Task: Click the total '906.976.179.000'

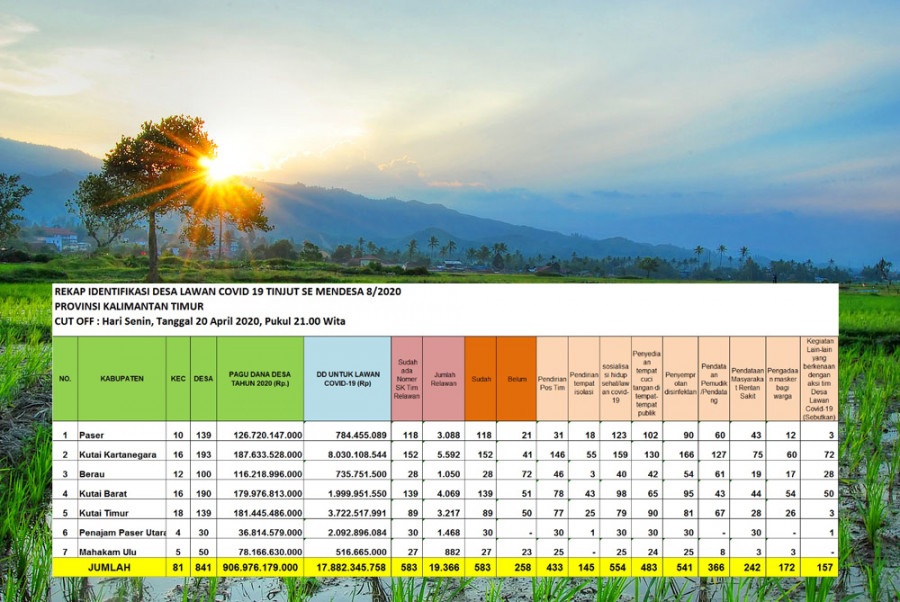Action: click(260, 567)
